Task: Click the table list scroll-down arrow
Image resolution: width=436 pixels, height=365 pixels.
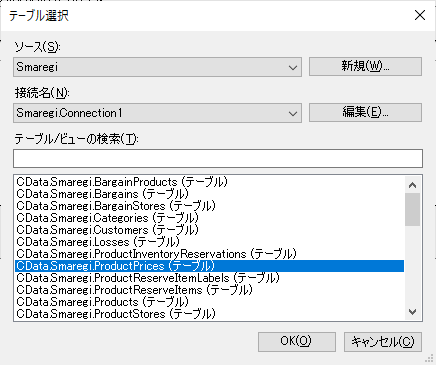Action: (x=413, y=312)
